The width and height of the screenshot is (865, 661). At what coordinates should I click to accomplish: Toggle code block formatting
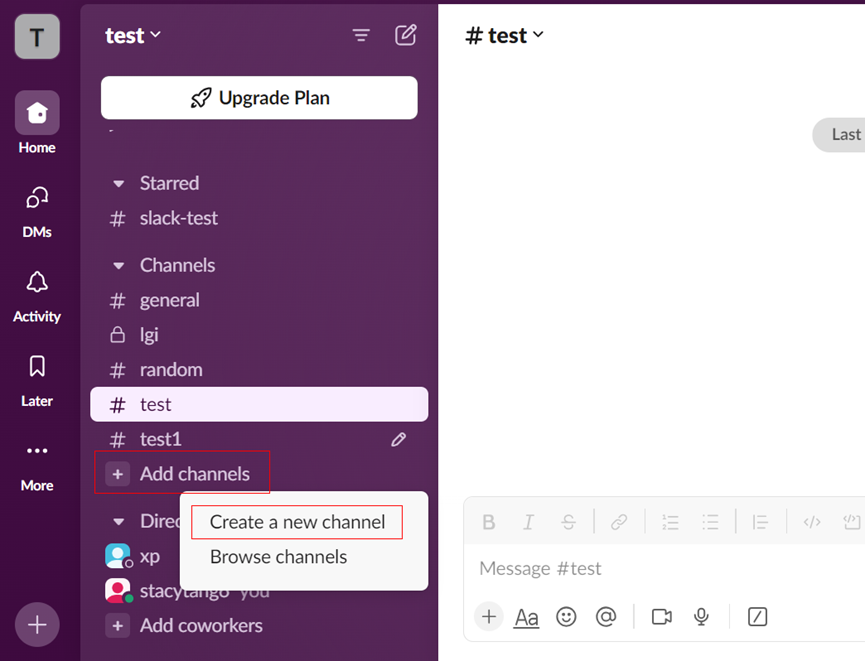[x=852, y=522]
